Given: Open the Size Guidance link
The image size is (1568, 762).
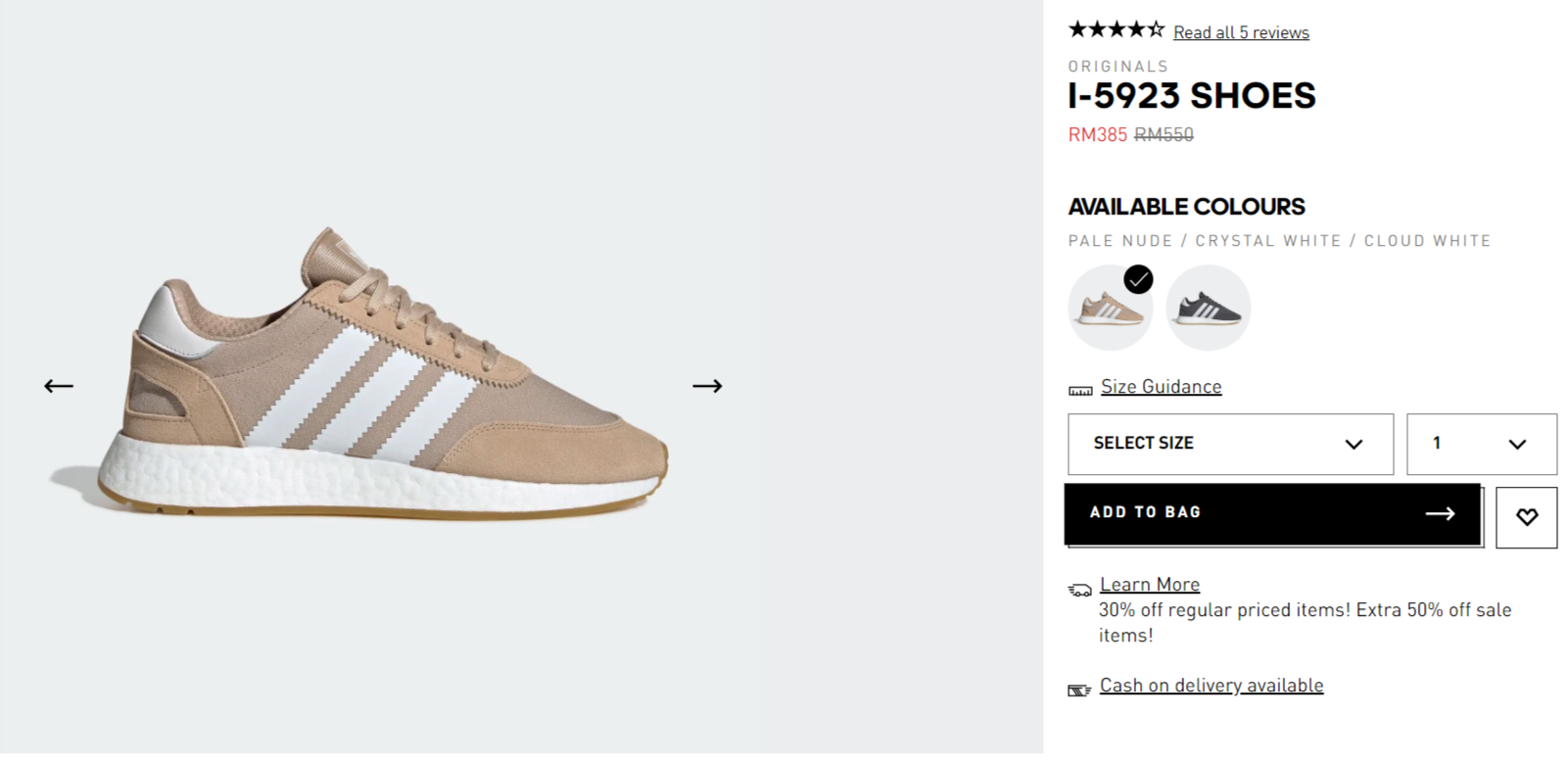Looking at the screenshot, I should pyautogui.click(x=1161, y=386).
